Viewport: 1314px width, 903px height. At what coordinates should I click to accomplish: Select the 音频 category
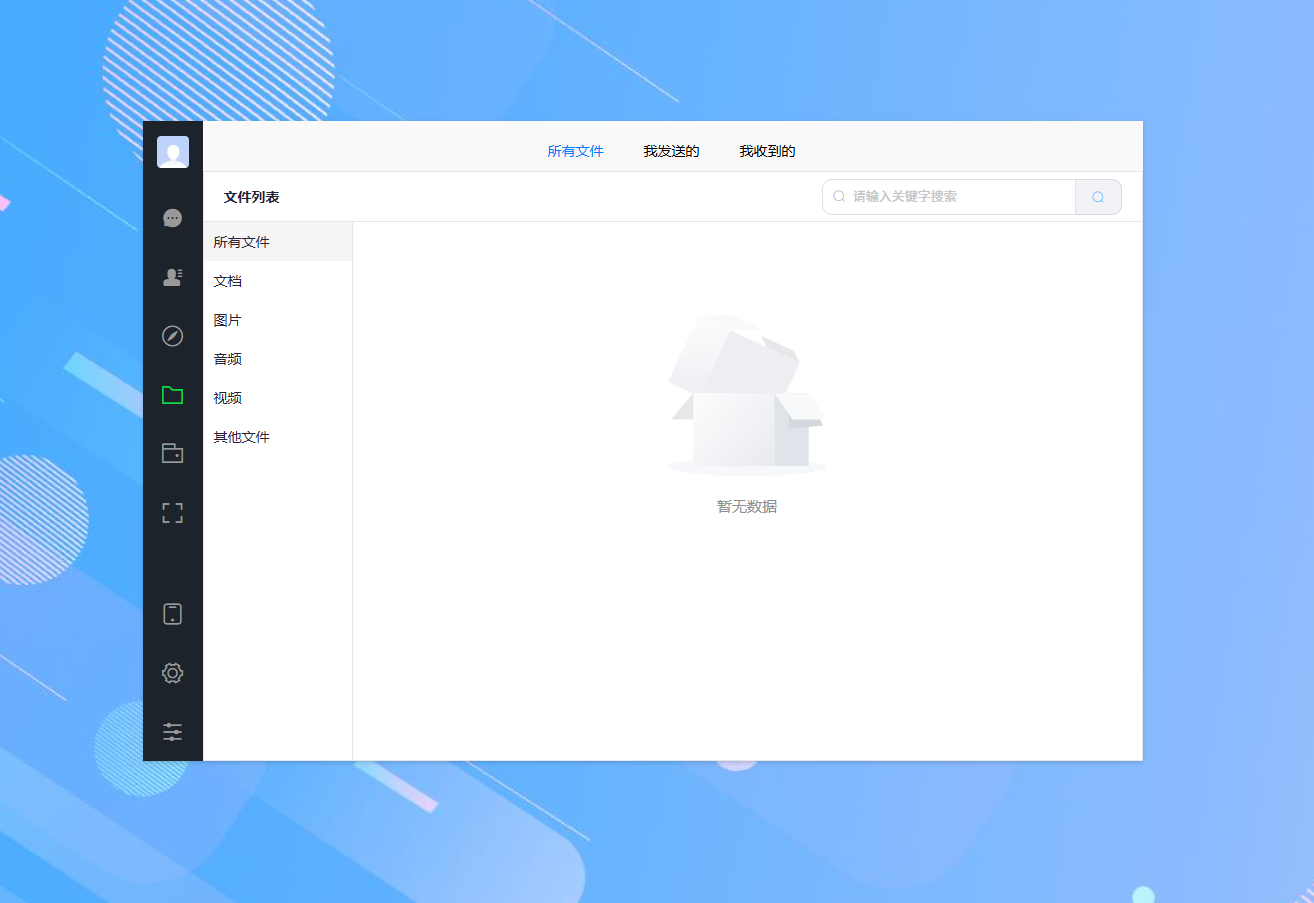click(278, 359)
